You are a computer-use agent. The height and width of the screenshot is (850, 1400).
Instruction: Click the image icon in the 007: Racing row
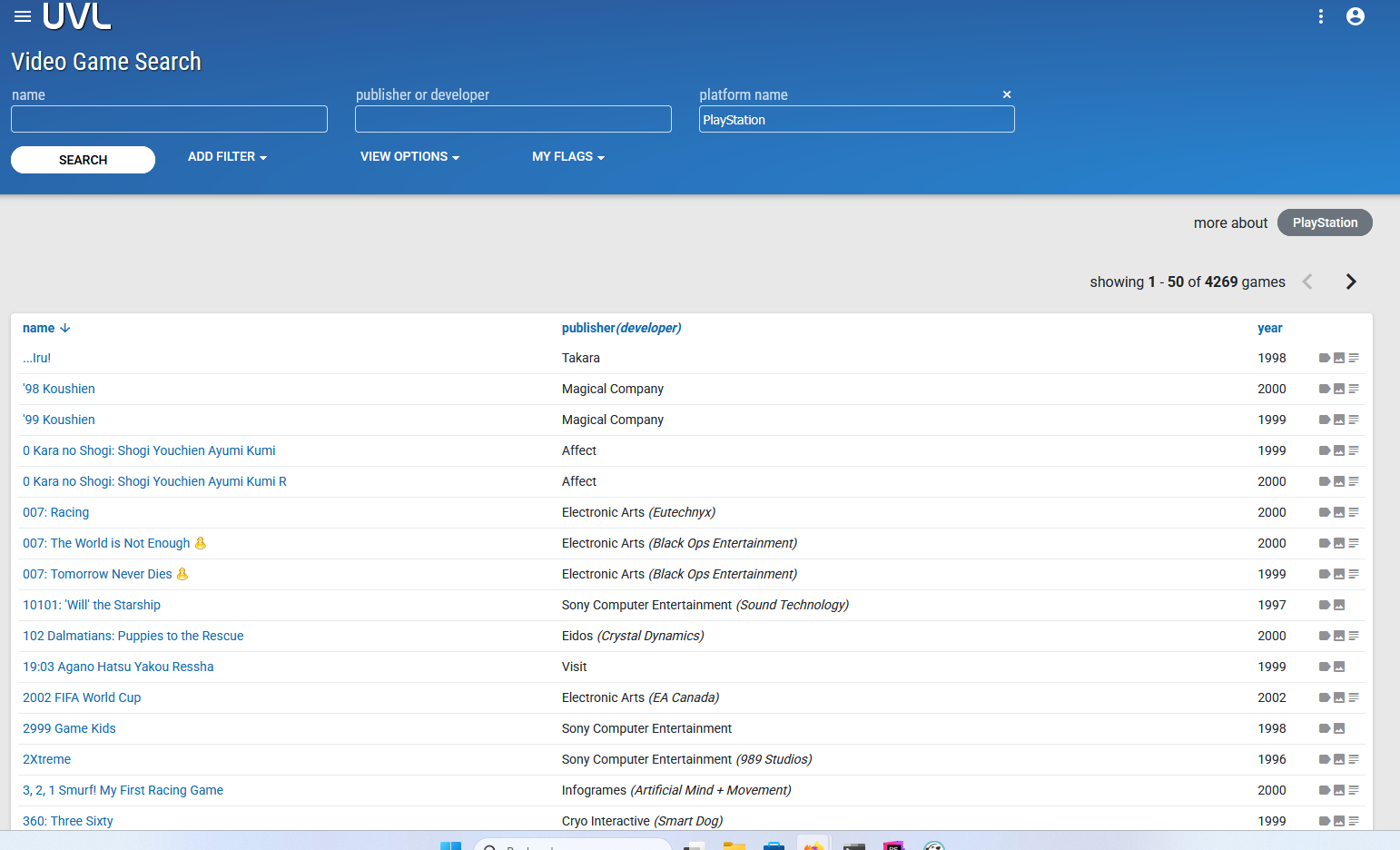tap(1339, 512)
